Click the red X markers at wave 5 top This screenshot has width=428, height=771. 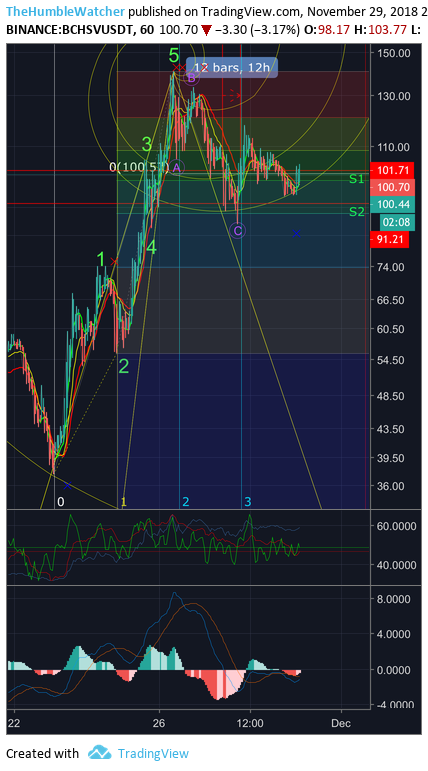point(180,67)
